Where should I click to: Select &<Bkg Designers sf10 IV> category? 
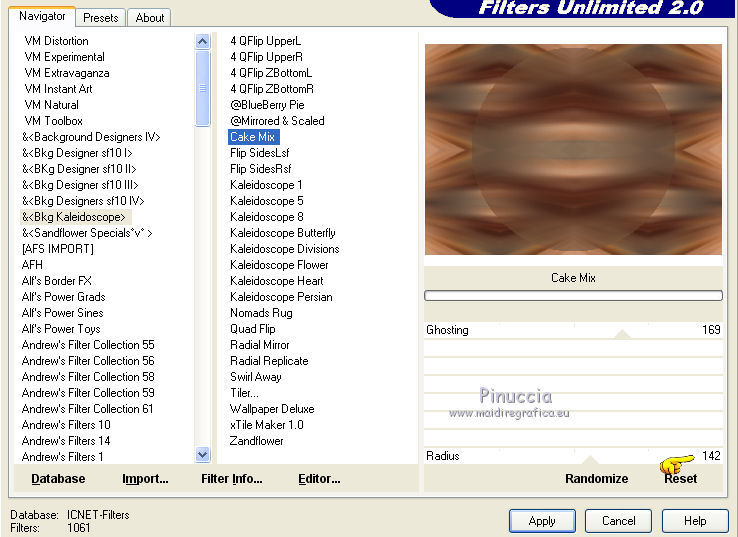83,201
